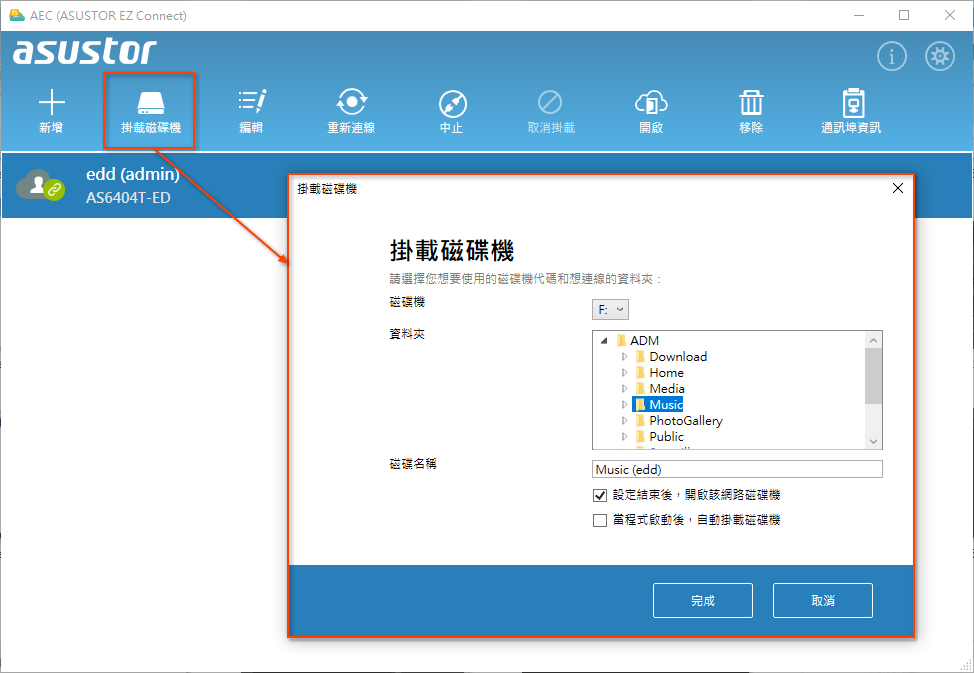Click the 新增 (add) toolbar icon
The image size is (974, 673).
point(51,111)
